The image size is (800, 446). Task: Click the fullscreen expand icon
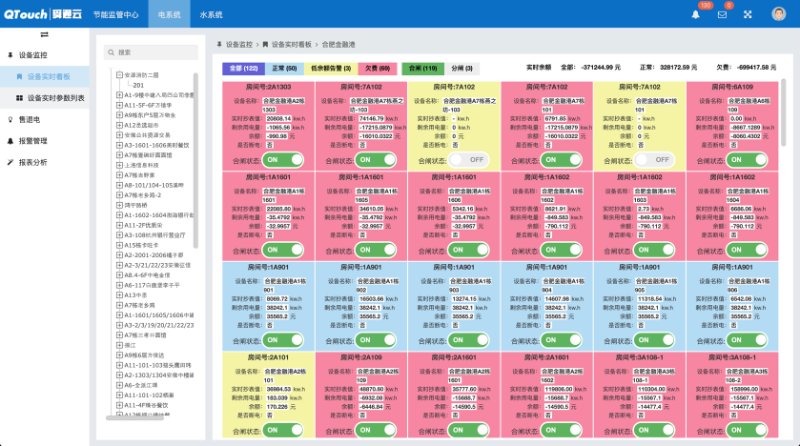750,14
